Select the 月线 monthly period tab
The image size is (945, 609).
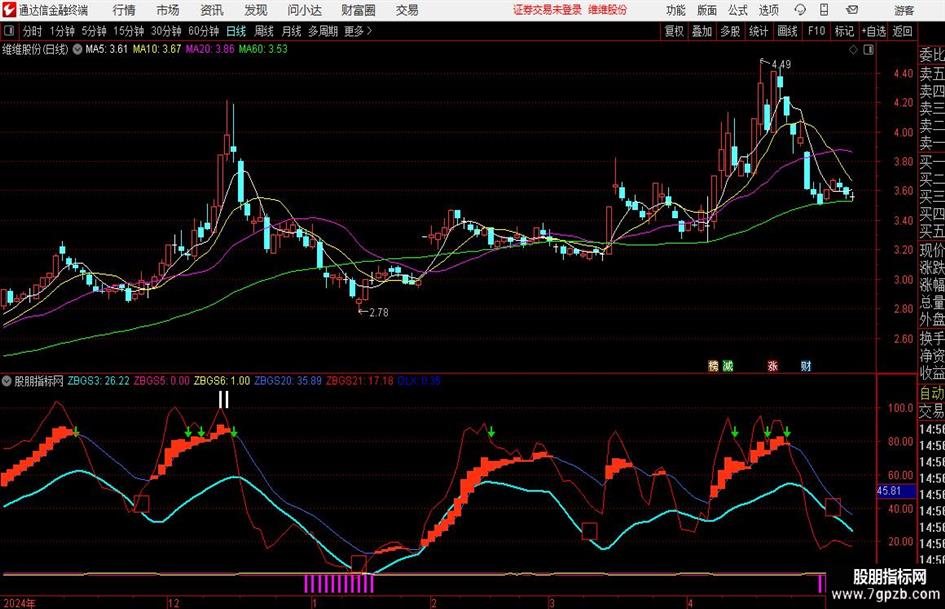[x=292, y=31]
